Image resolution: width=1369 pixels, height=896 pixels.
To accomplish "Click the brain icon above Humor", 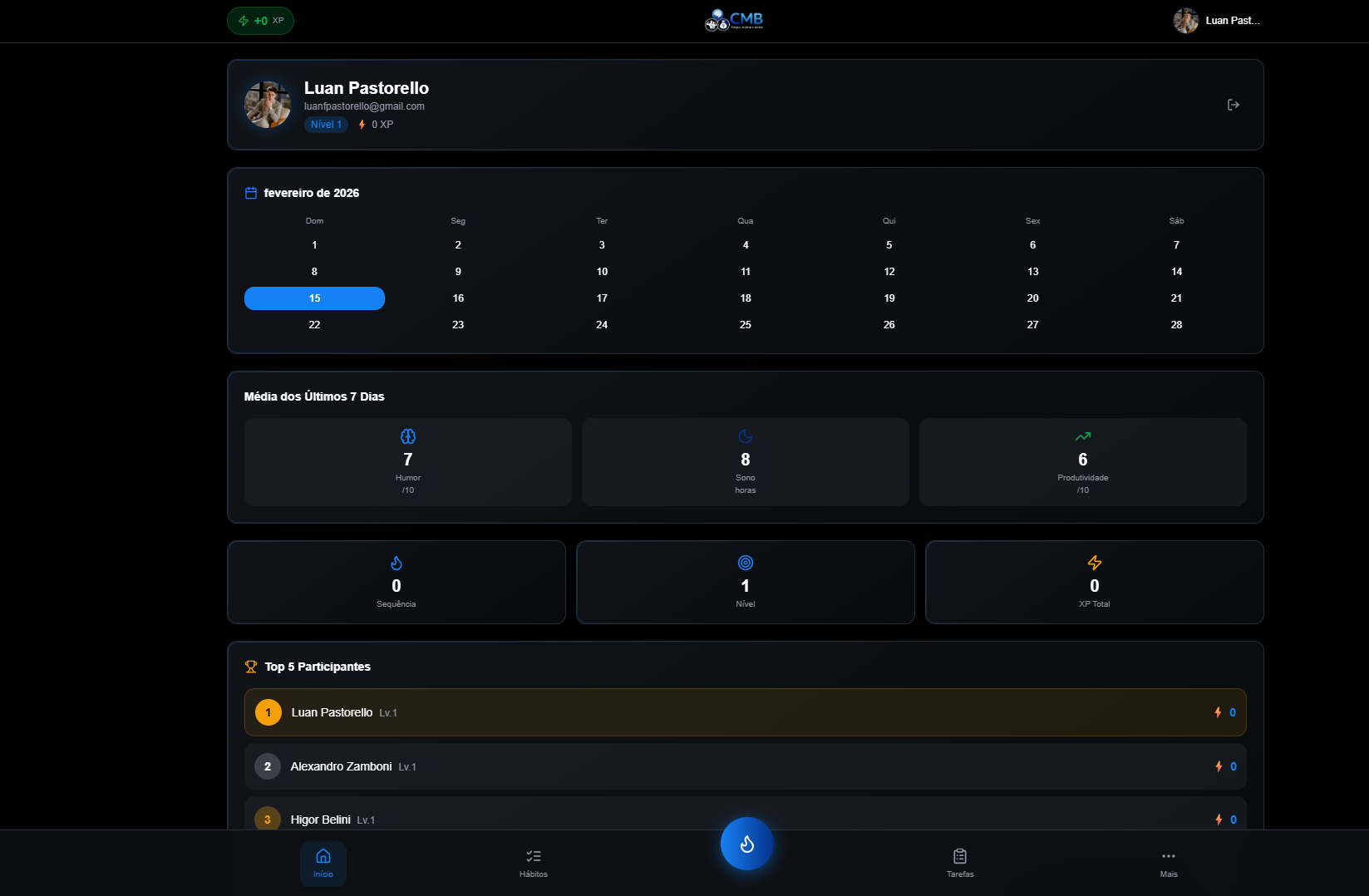I will [x=408, y=436].
